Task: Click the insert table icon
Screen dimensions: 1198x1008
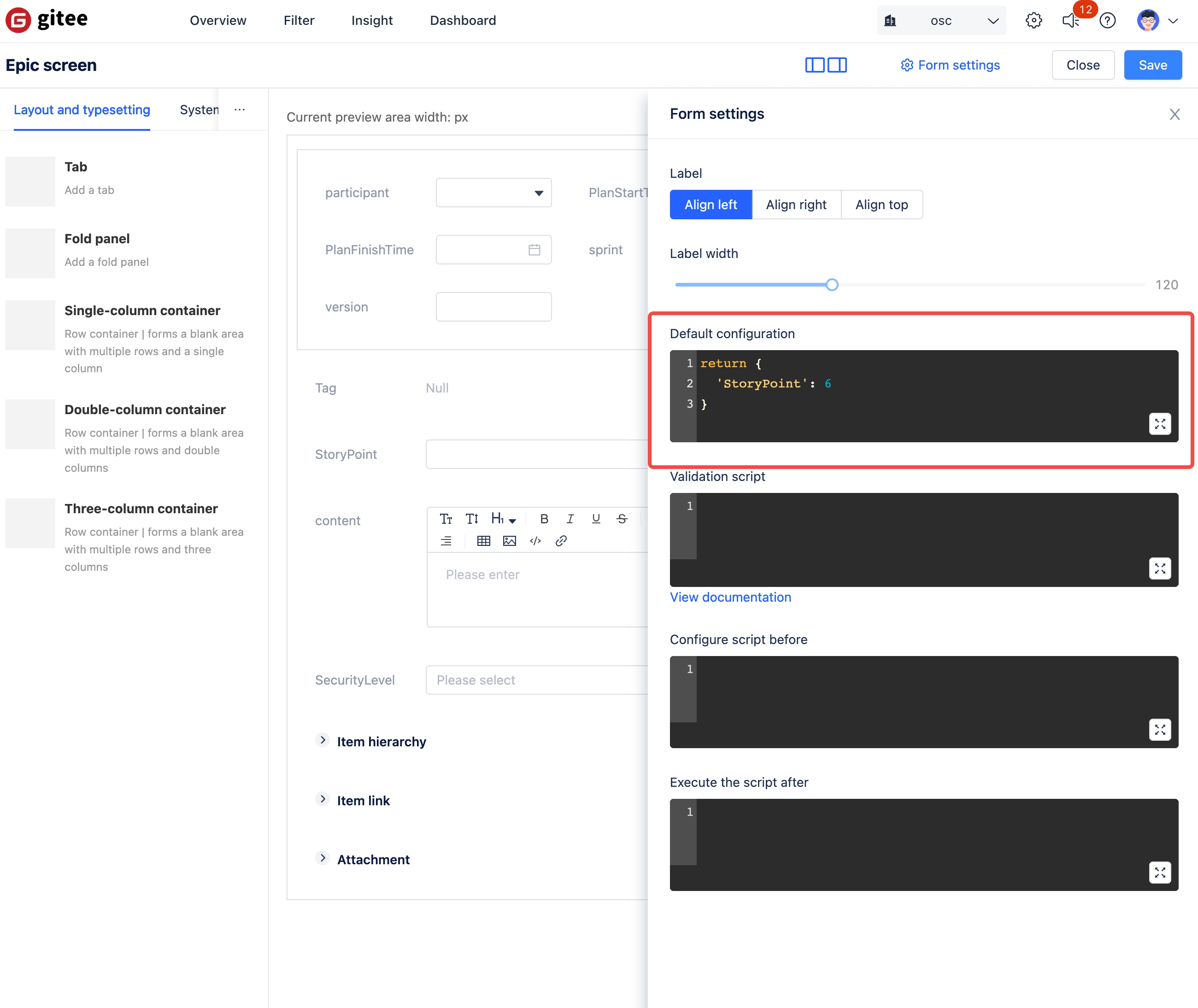Action: coord(483,540)
